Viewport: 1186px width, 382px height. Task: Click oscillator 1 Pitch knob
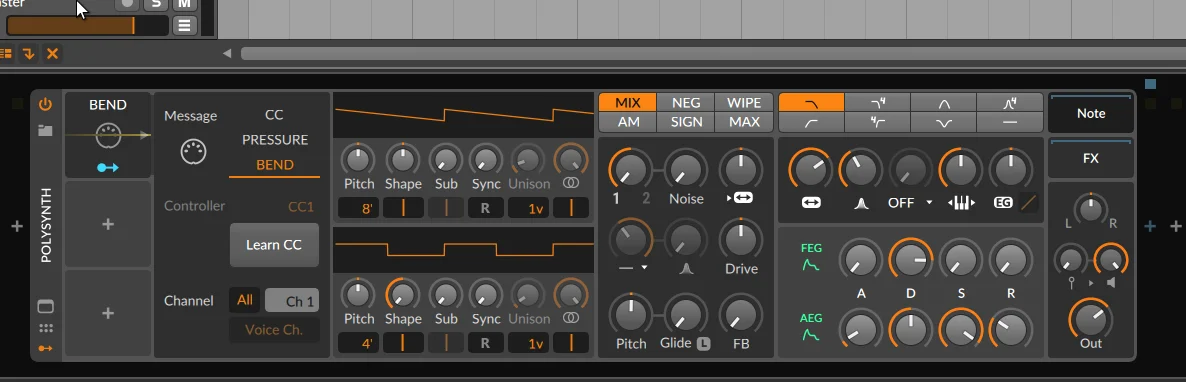[x=359, y=159]
